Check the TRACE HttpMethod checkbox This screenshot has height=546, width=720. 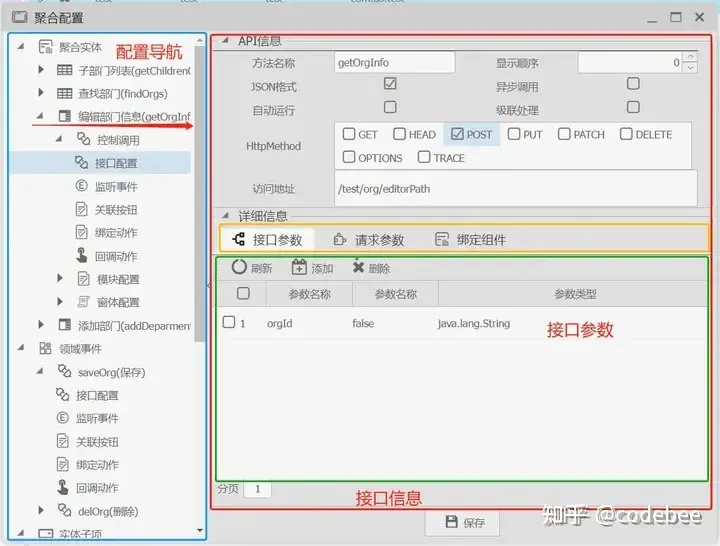point(424,157)
